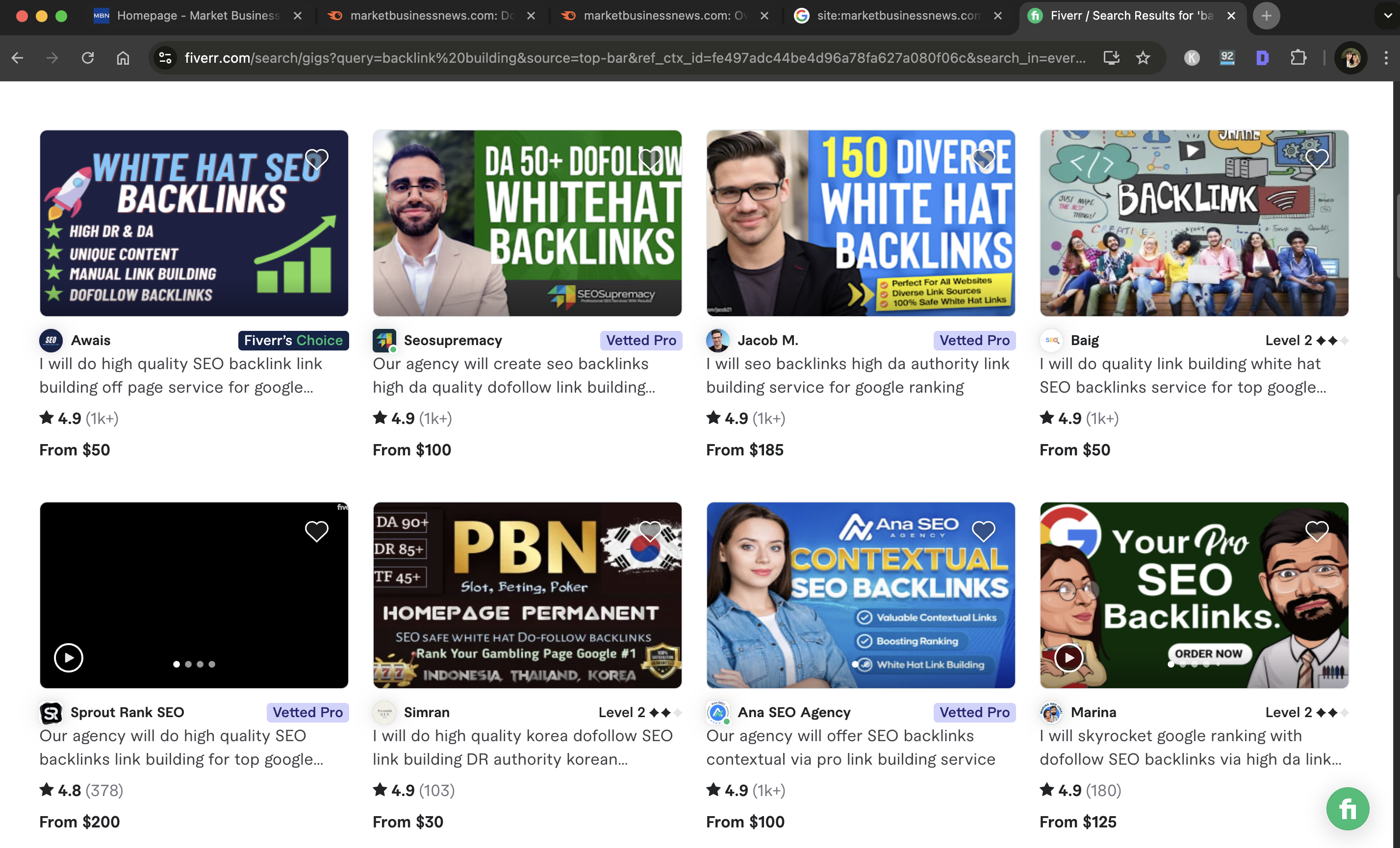Close the Homepage - Market Business tab
The image size is (1400, 848).
pyautogui.click(x=297, y=16)
